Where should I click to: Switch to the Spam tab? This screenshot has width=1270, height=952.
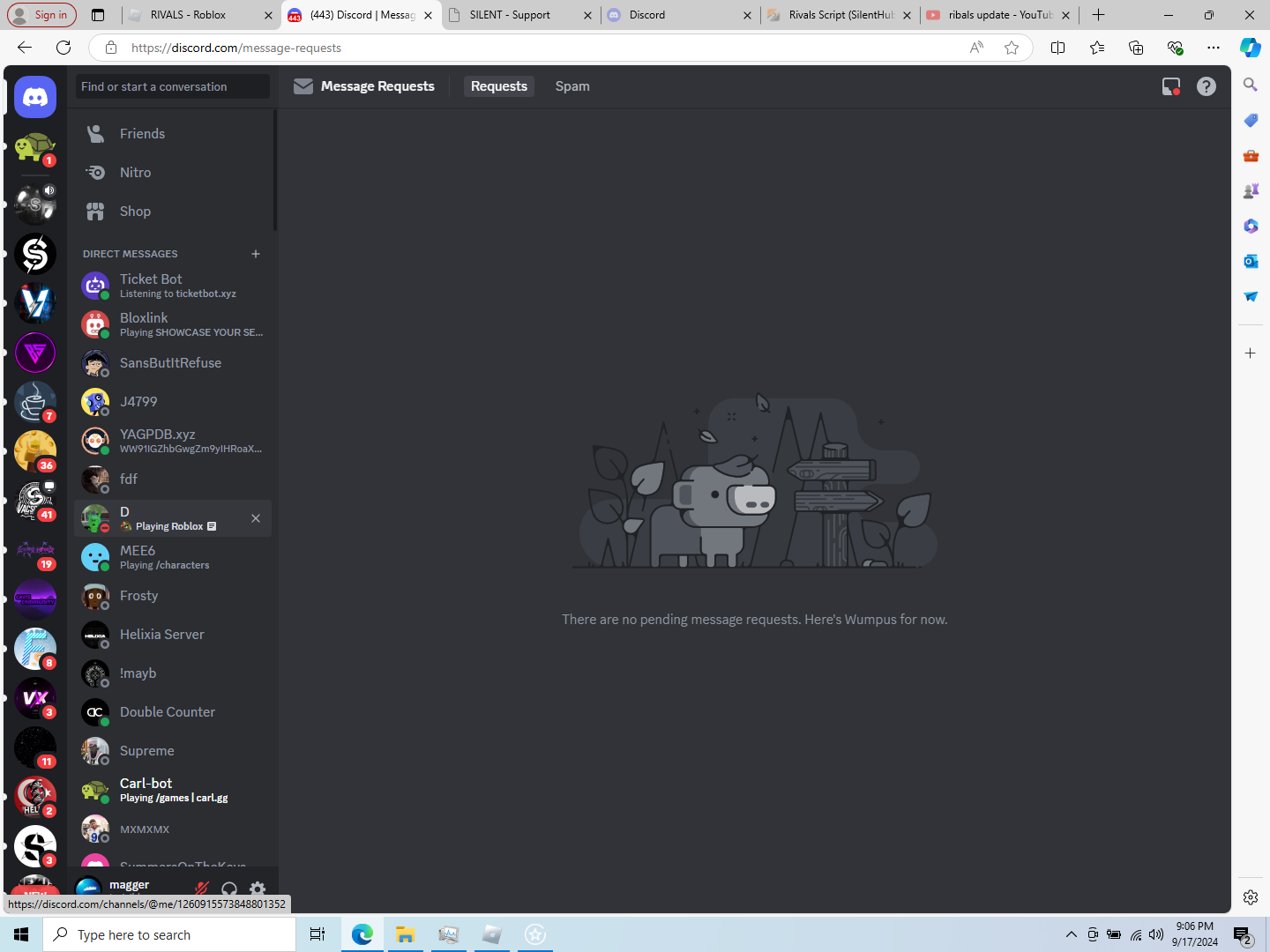click(572, 86)
